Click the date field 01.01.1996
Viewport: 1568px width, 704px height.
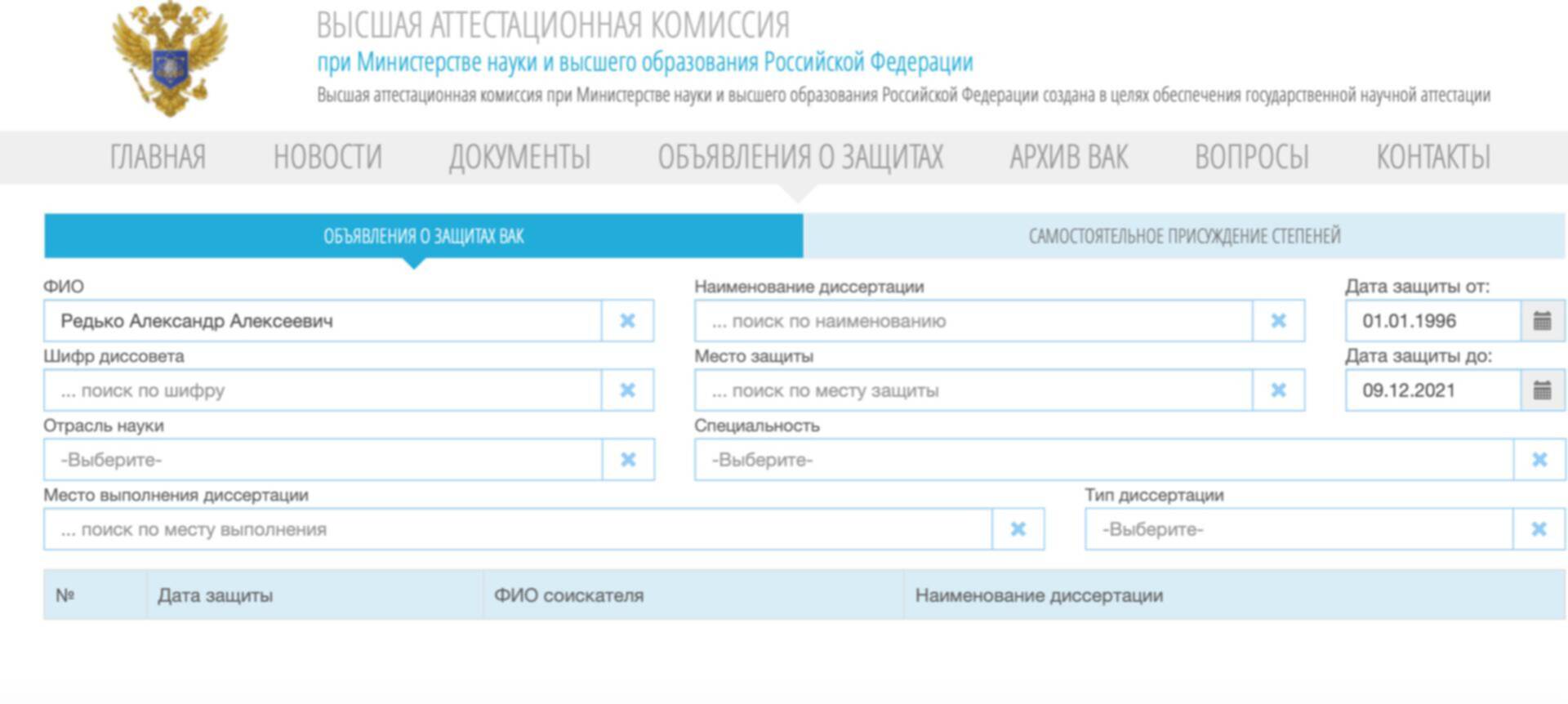[x=1433, y=321]
